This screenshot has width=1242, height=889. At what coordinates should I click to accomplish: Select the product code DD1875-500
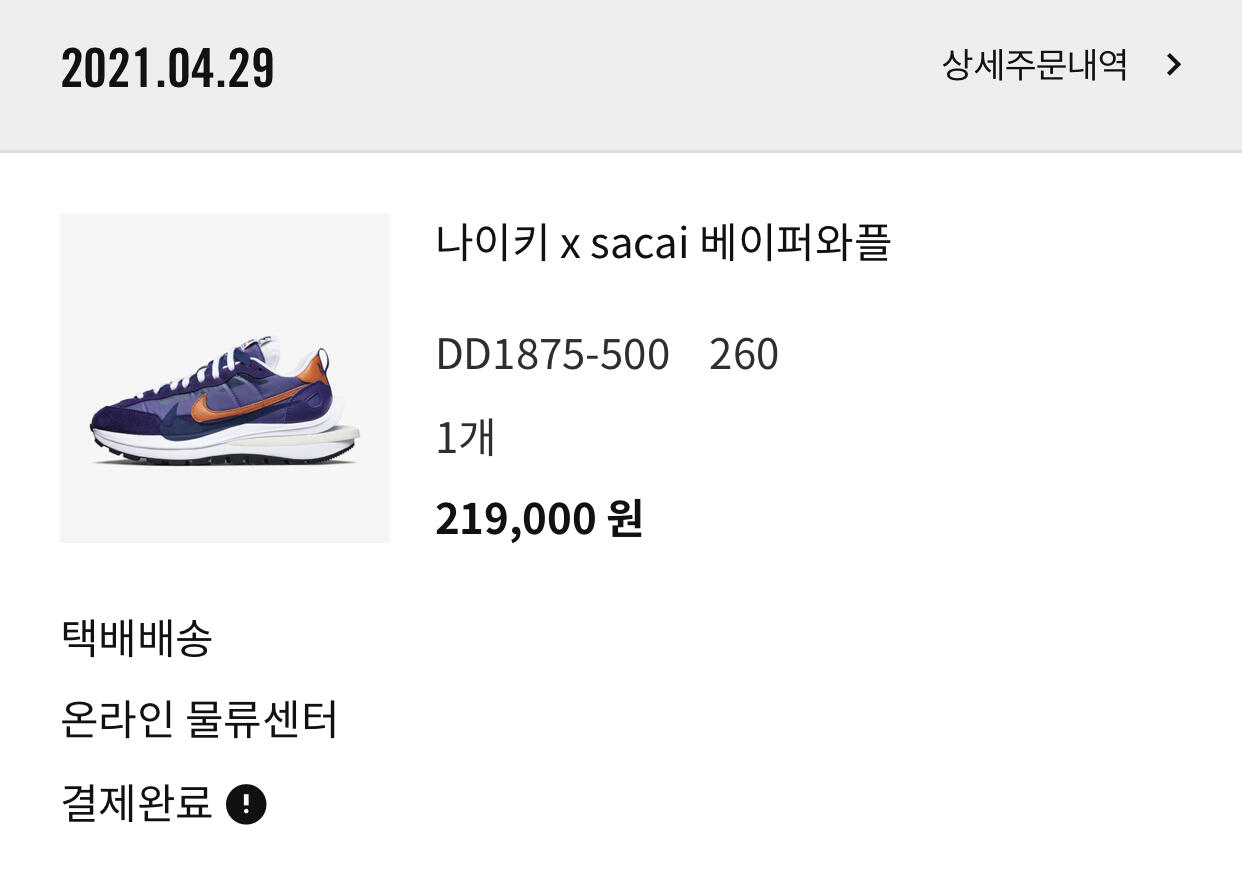[552, 355]
